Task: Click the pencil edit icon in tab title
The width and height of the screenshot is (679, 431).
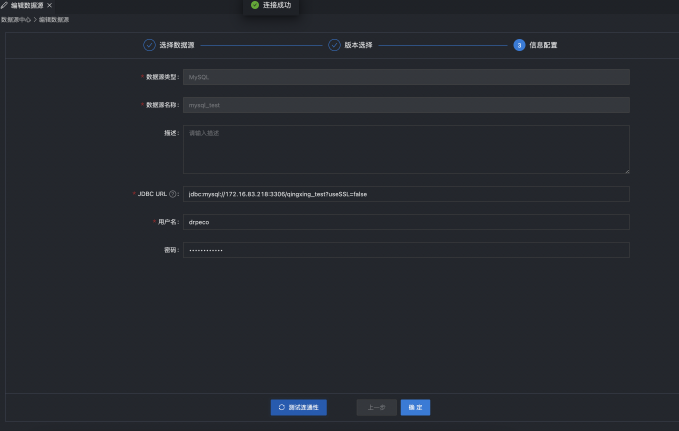Action: click(4, 5)
